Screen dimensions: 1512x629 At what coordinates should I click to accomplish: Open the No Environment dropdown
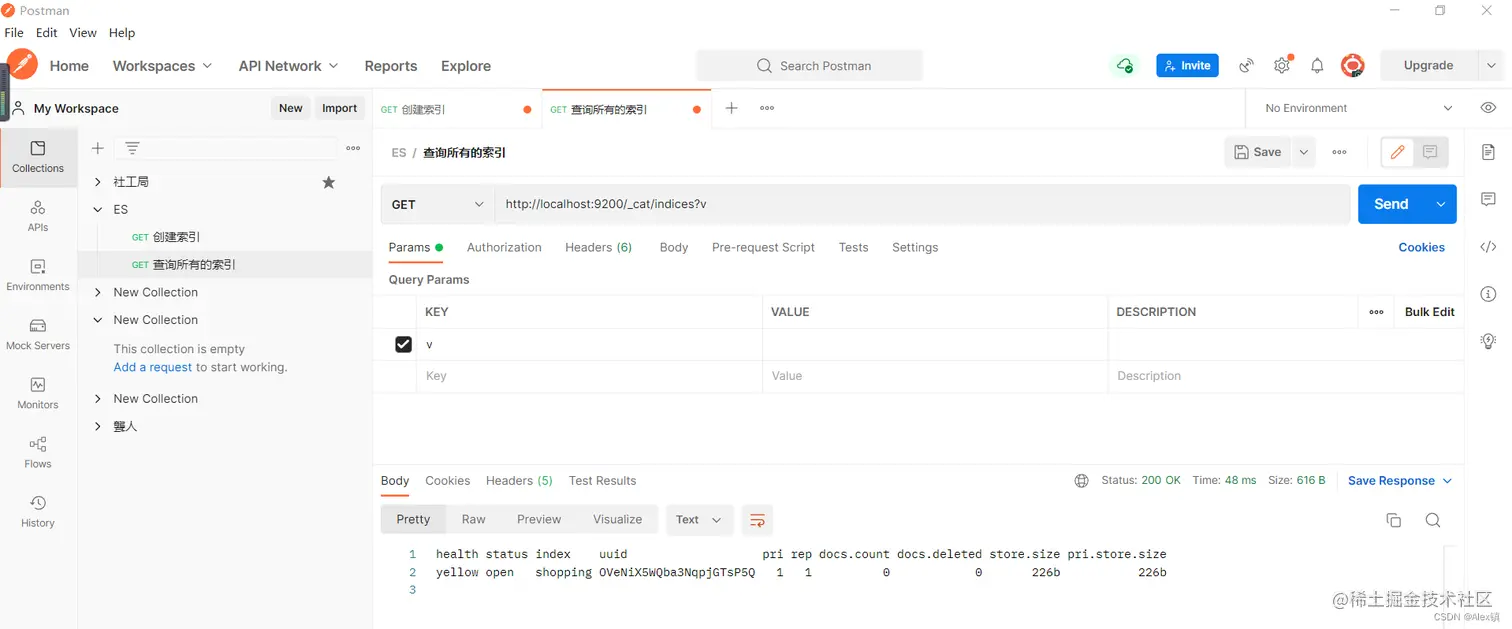click(x=1357, y=108)
